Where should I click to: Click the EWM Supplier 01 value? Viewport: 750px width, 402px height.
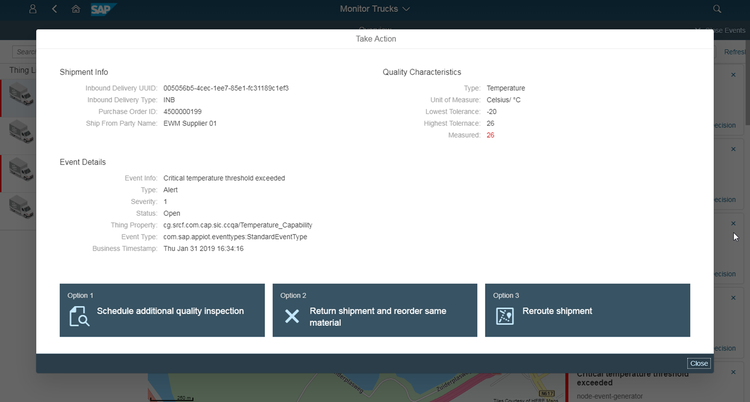click(x=190, y=123)
